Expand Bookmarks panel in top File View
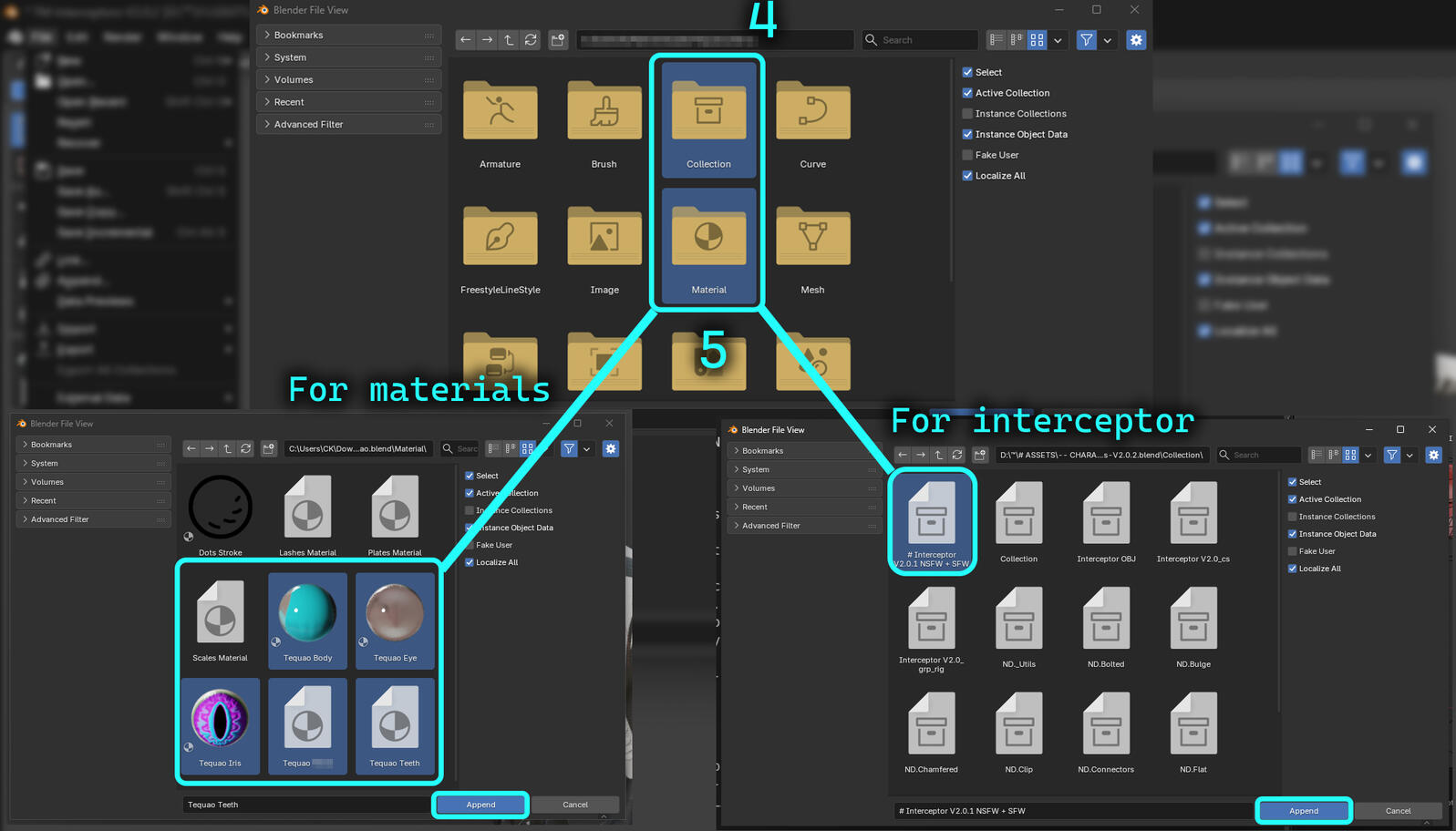1456x831 pixels. click(x=299, y=35)
